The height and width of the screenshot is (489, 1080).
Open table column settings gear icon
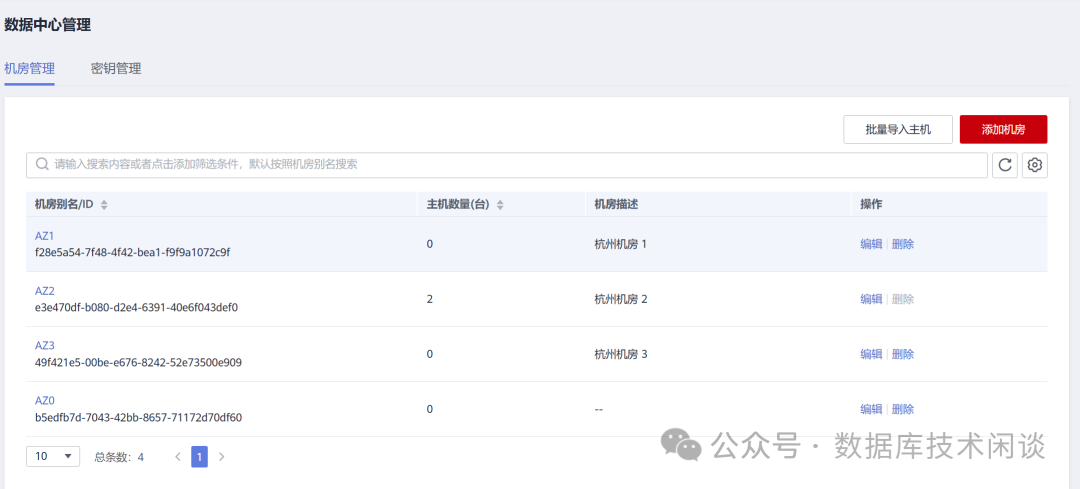coord(1035,165)
